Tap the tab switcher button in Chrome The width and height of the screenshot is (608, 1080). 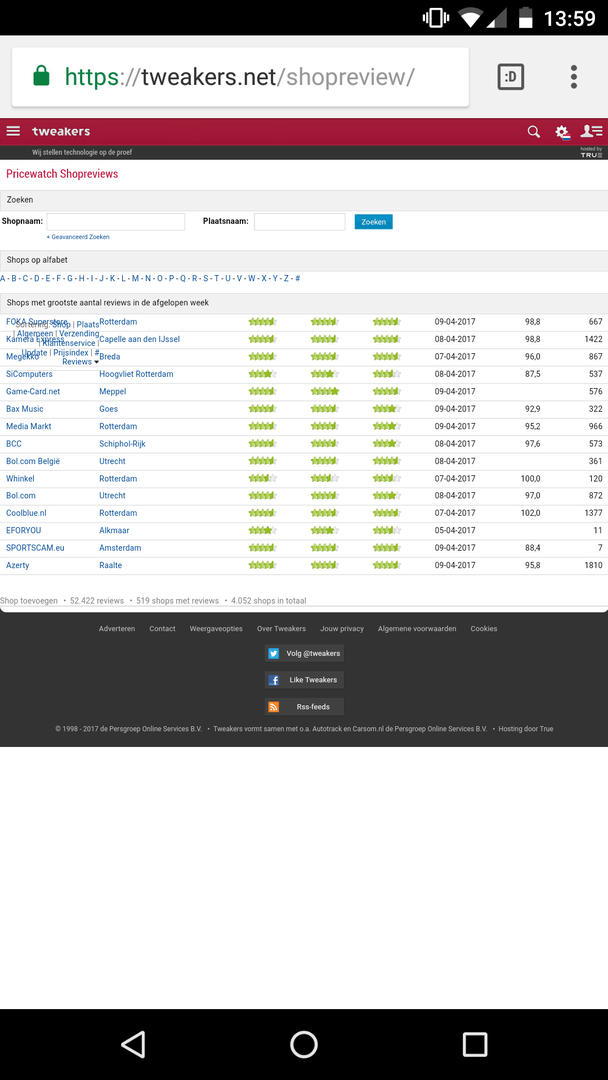511,77
